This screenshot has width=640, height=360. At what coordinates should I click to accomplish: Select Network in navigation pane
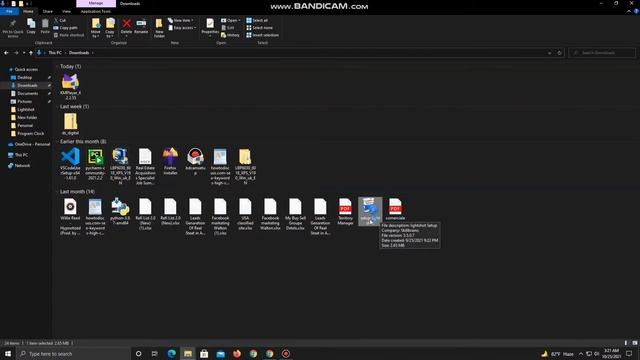pyautogui.click(x=22, y=166)
